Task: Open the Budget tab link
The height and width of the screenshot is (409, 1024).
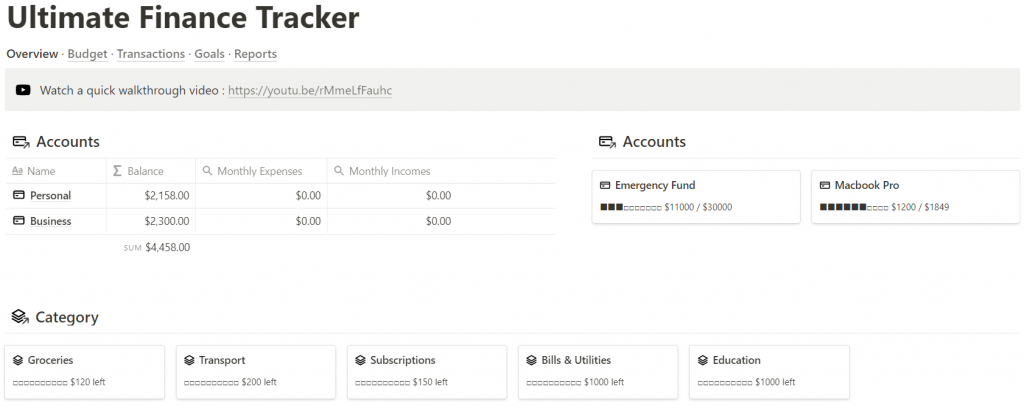Action: [87, 54]
